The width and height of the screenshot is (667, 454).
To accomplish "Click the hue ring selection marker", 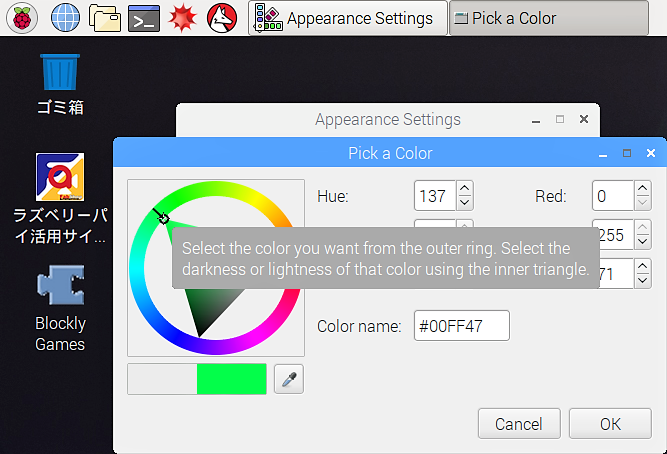I will click(x=163, y=218).
